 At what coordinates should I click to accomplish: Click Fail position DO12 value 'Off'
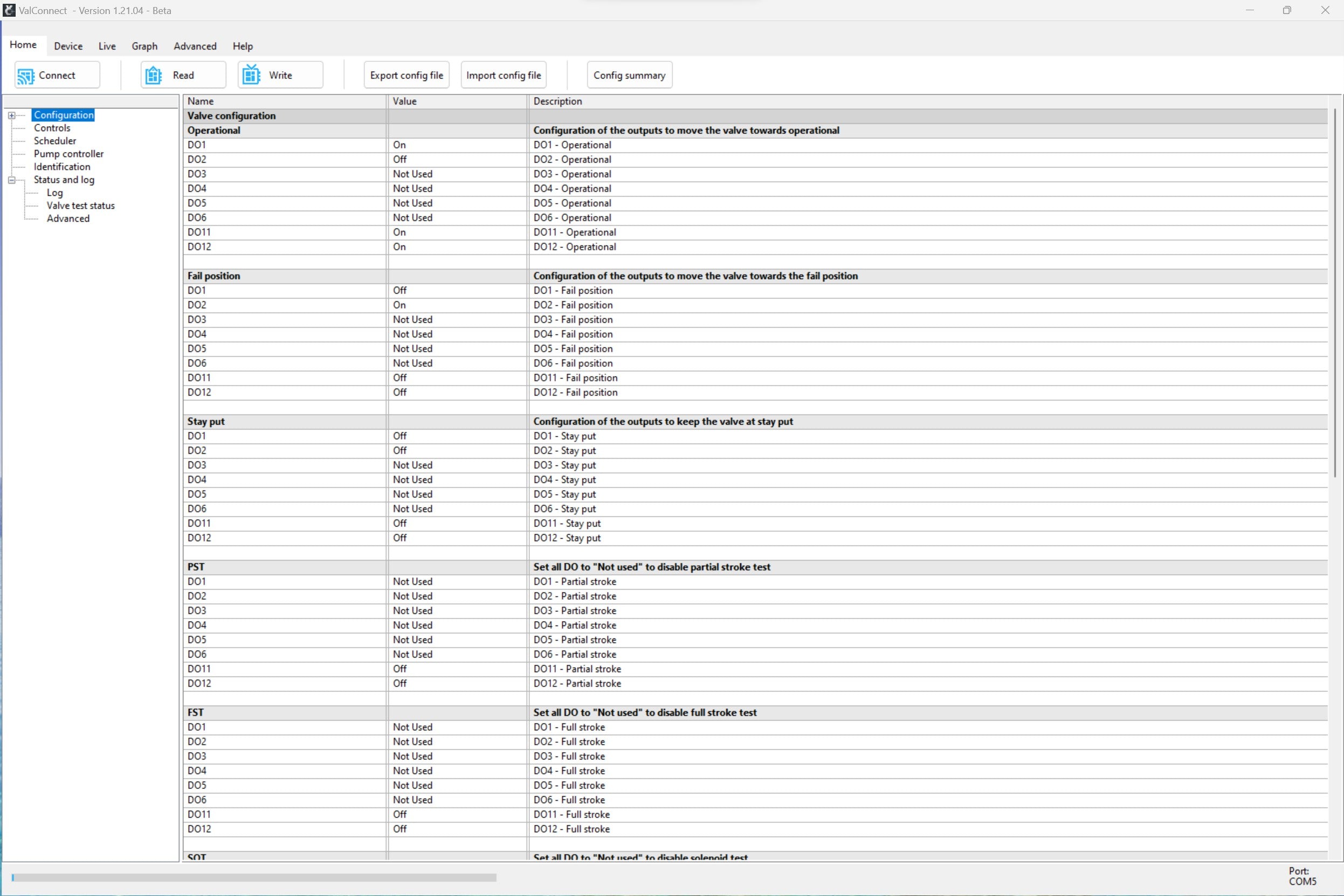(x=399, y=392)
